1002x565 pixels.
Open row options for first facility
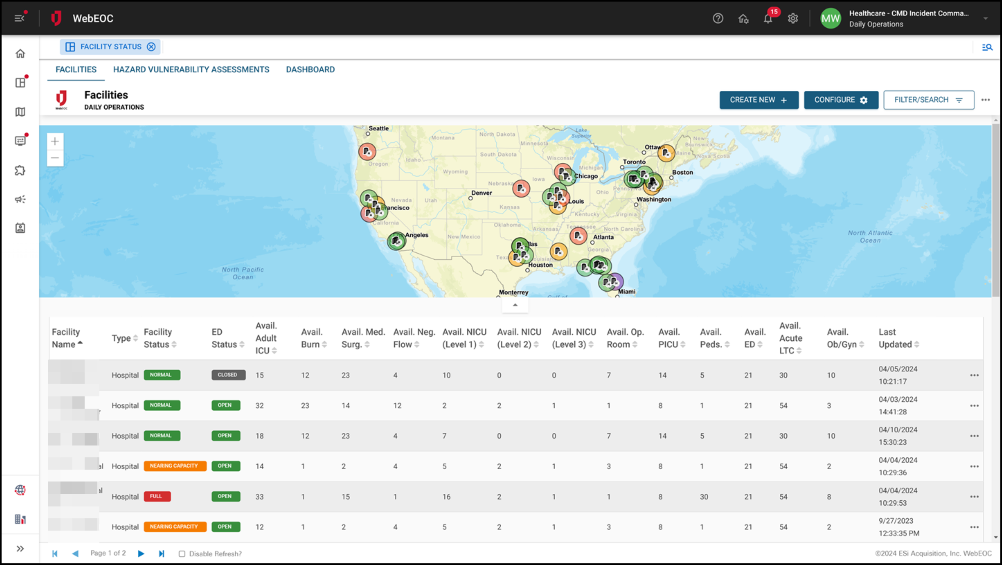974,375
